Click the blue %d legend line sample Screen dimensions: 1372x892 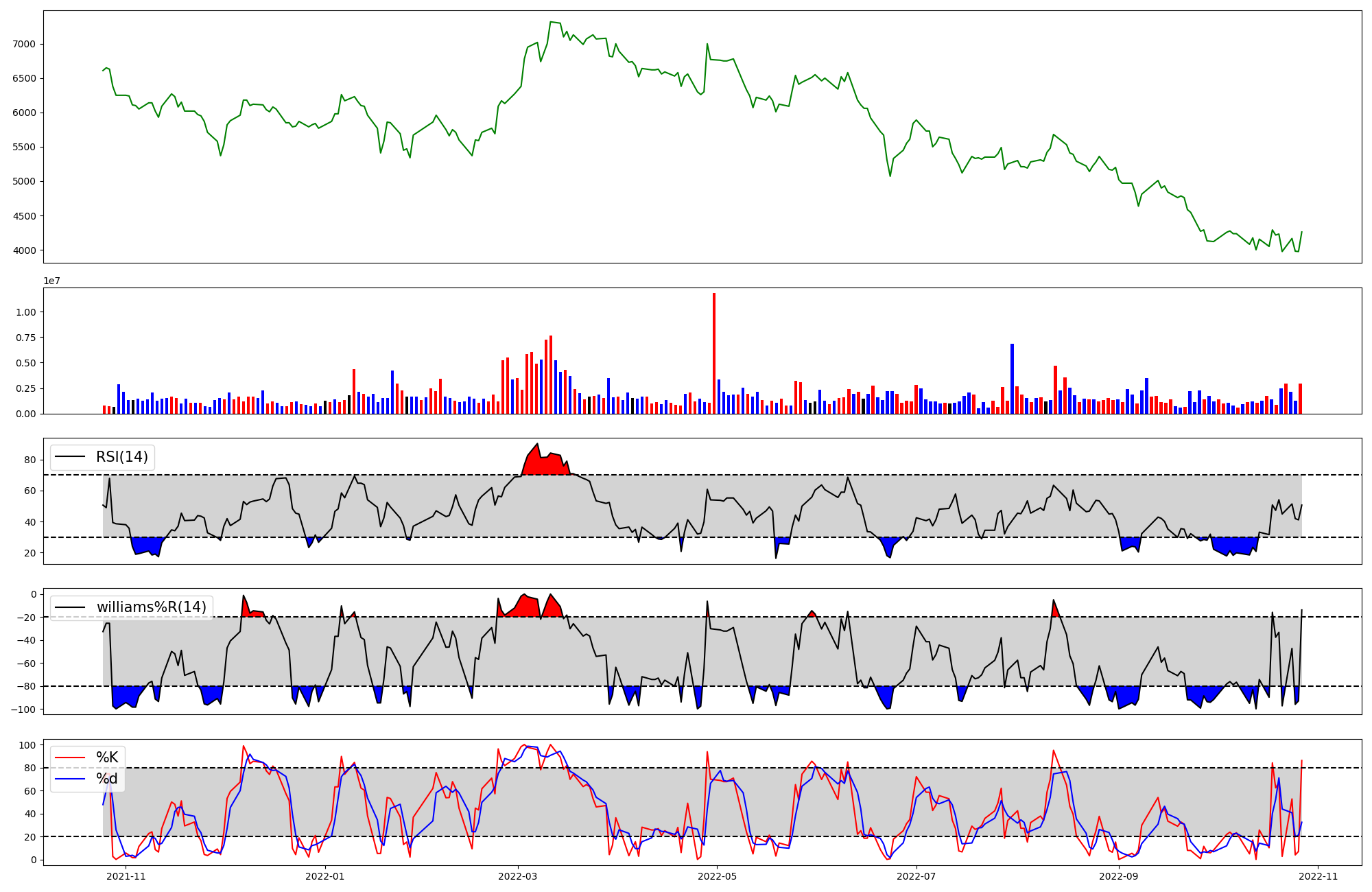point(70,779)
